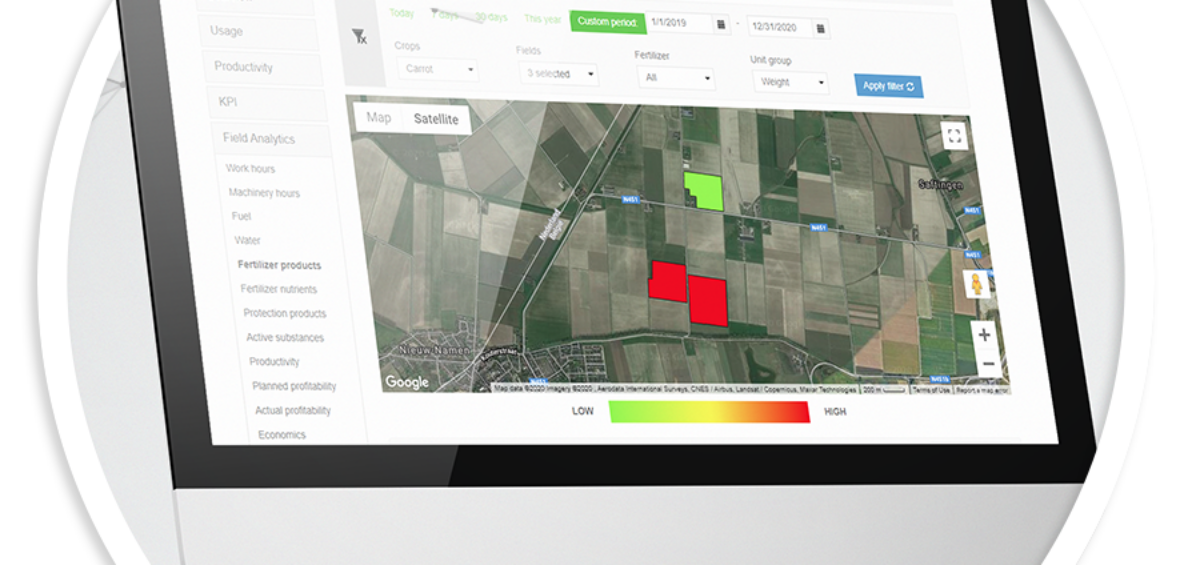Select the Productivity sub-item under Field Analytics

click(274, 362)
